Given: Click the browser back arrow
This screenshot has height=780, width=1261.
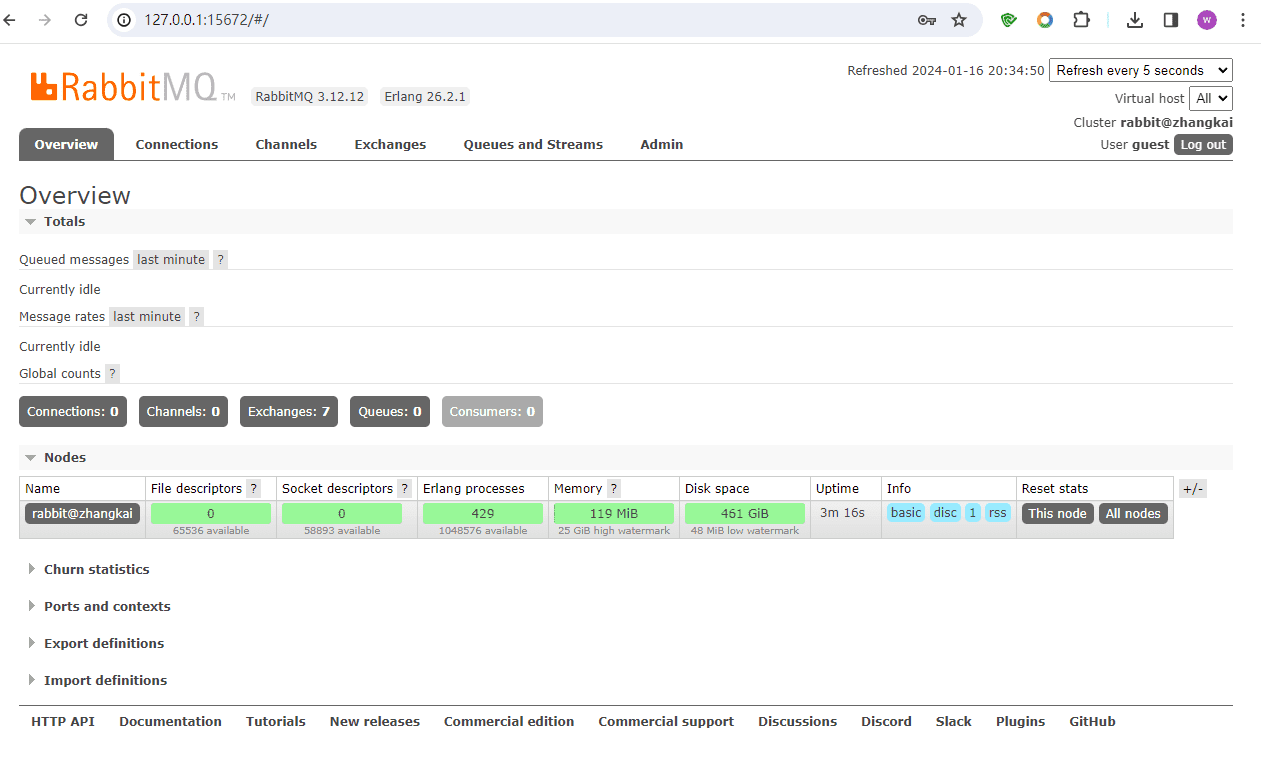Looking at the screenshot, I should point(9,20).
